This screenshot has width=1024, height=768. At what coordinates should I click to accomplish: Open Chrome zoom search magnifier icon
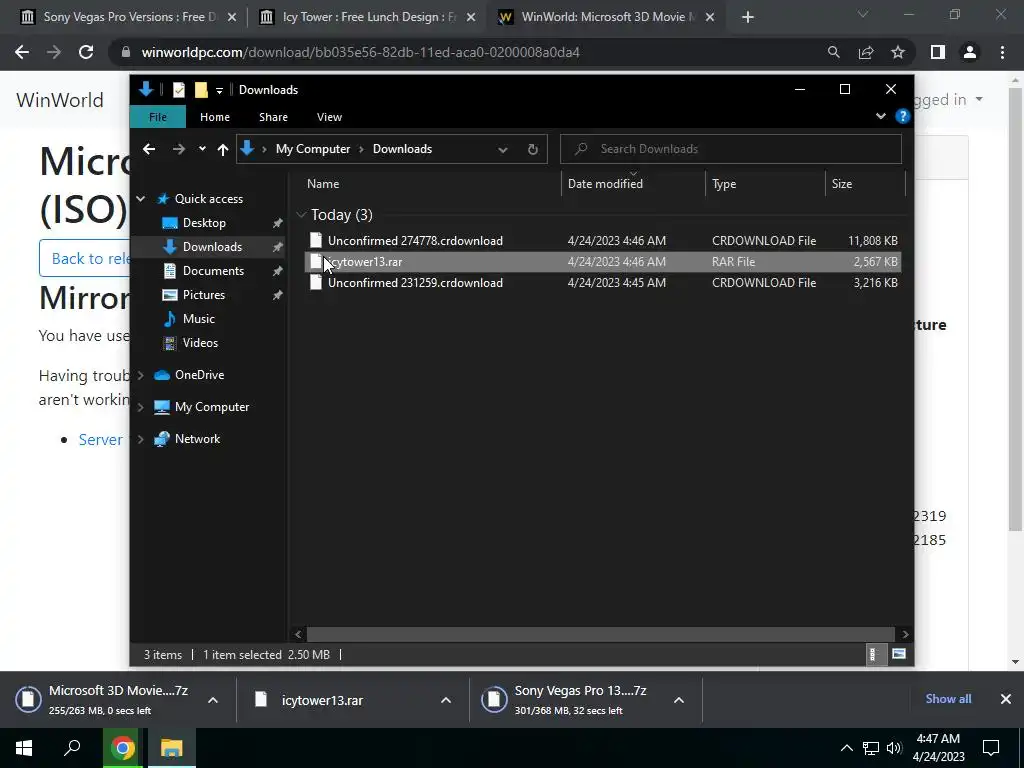[833, 52]
